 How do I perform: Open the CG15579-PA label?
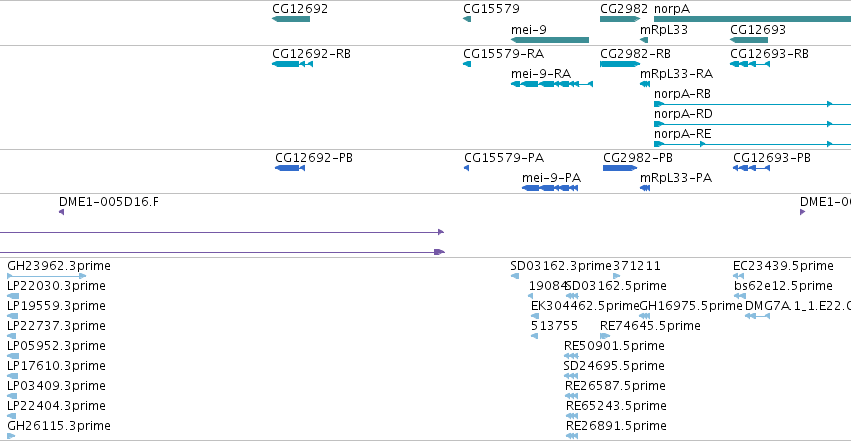pyautogui.click(x=504, y=158)
